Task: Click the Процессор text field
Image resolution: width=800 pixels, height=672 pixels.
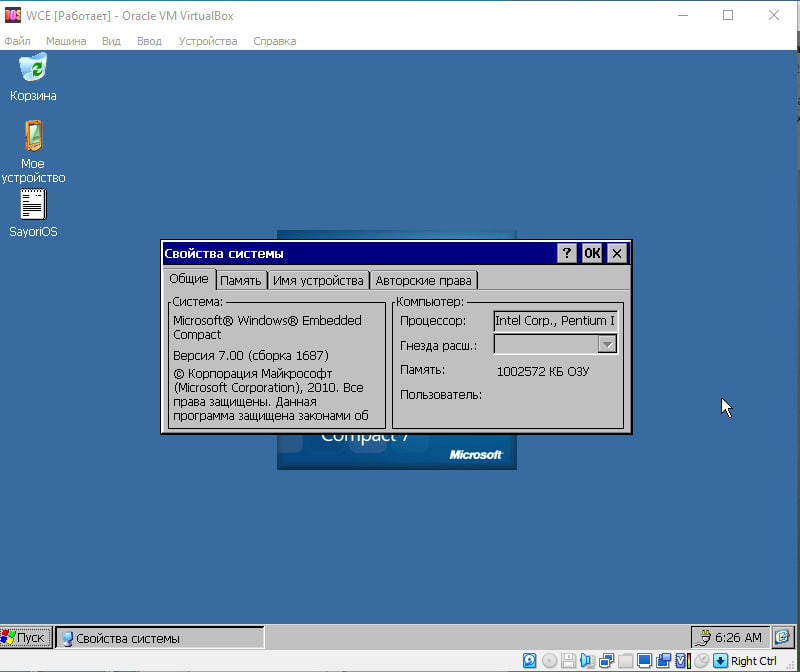Action: tap(556, 321)
